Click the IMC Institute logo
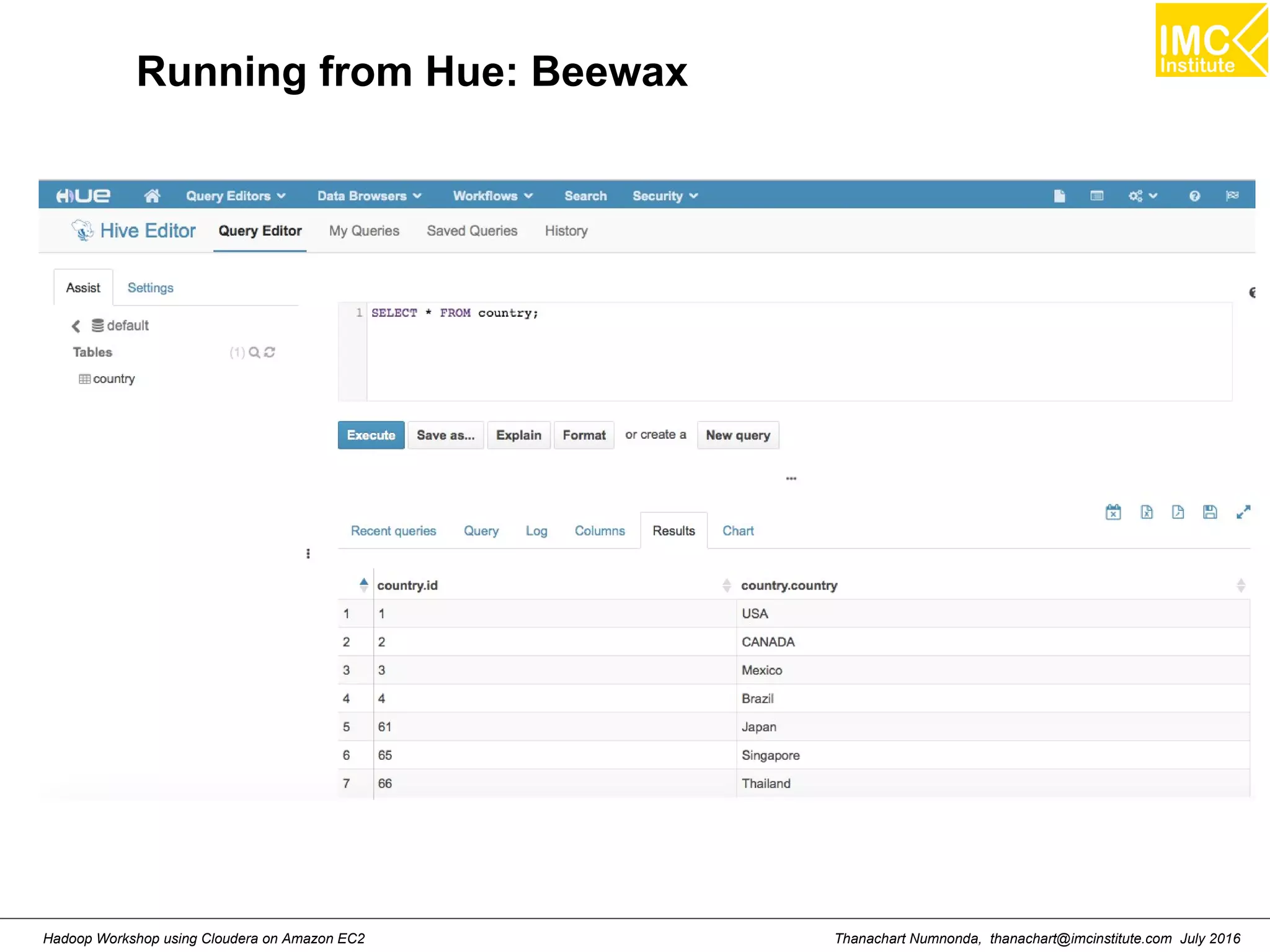This screenshot has width=1270, height=952. [x=1212, y=40]
